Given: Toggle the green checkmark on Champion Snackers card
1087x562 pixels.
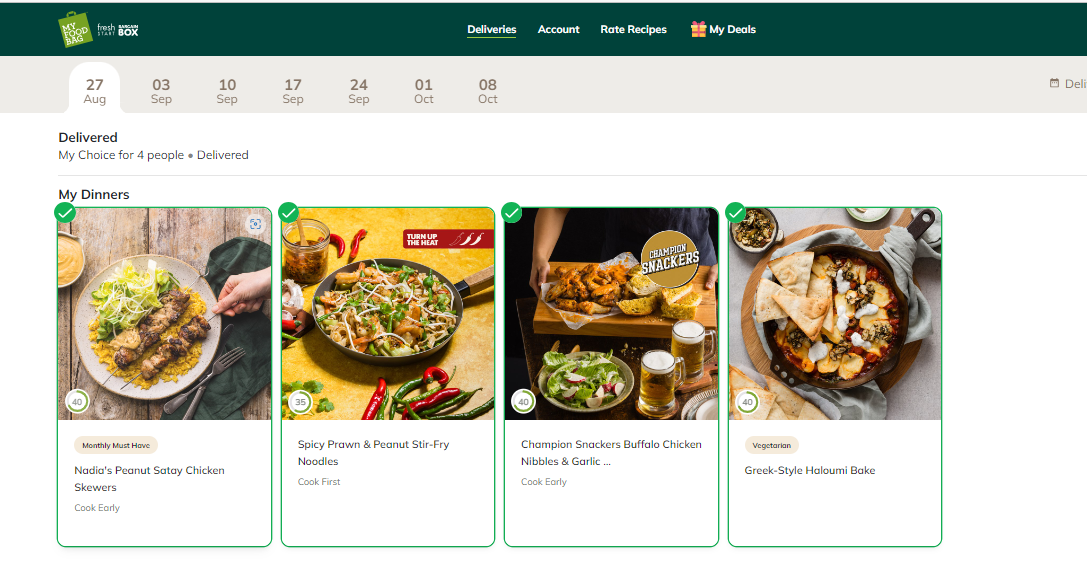Looking at the screenshot, I should pyautogui.click(x=512, y=213).
